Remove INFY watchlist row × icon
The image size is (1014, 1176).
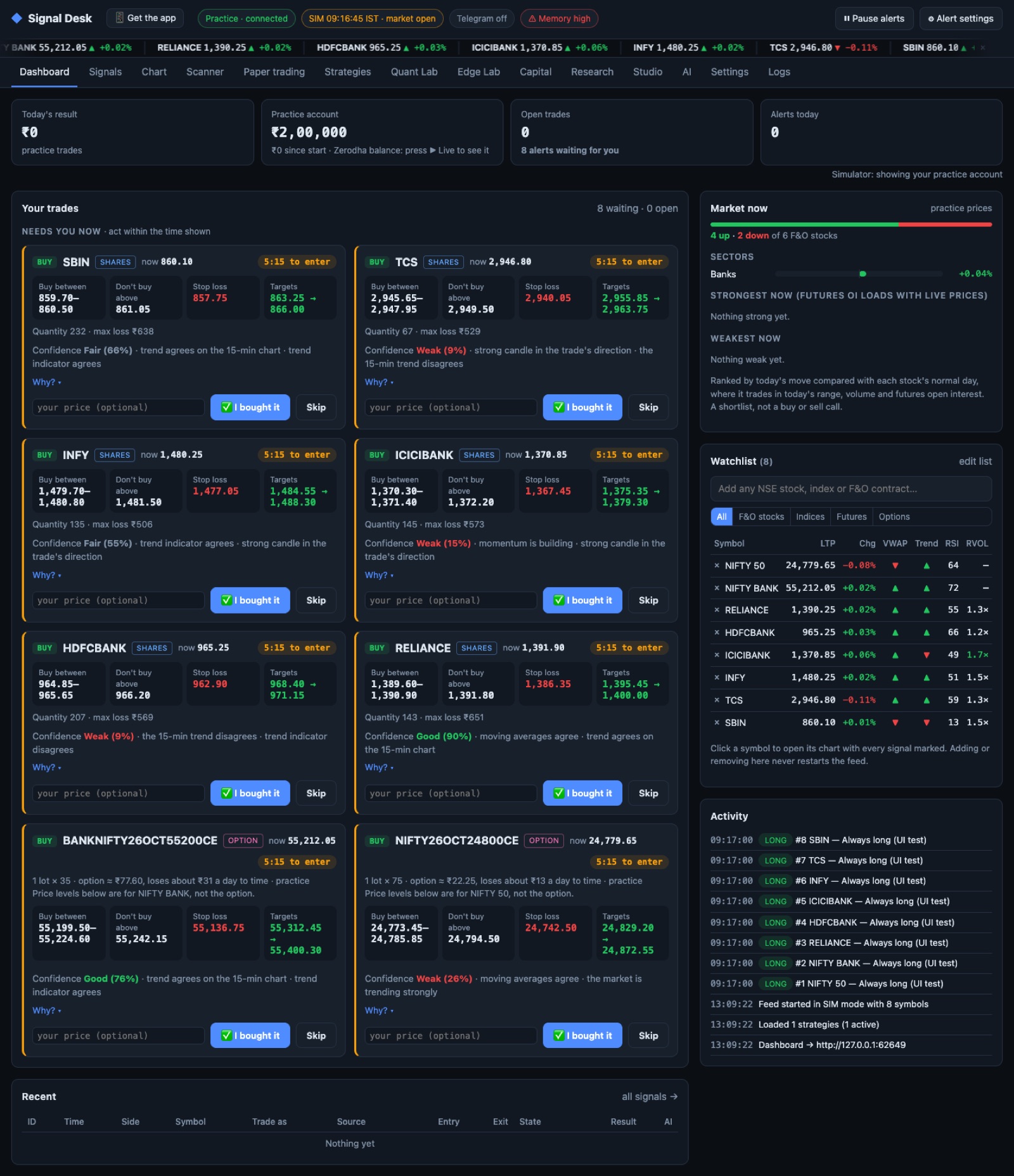click(x=717, y=678)
